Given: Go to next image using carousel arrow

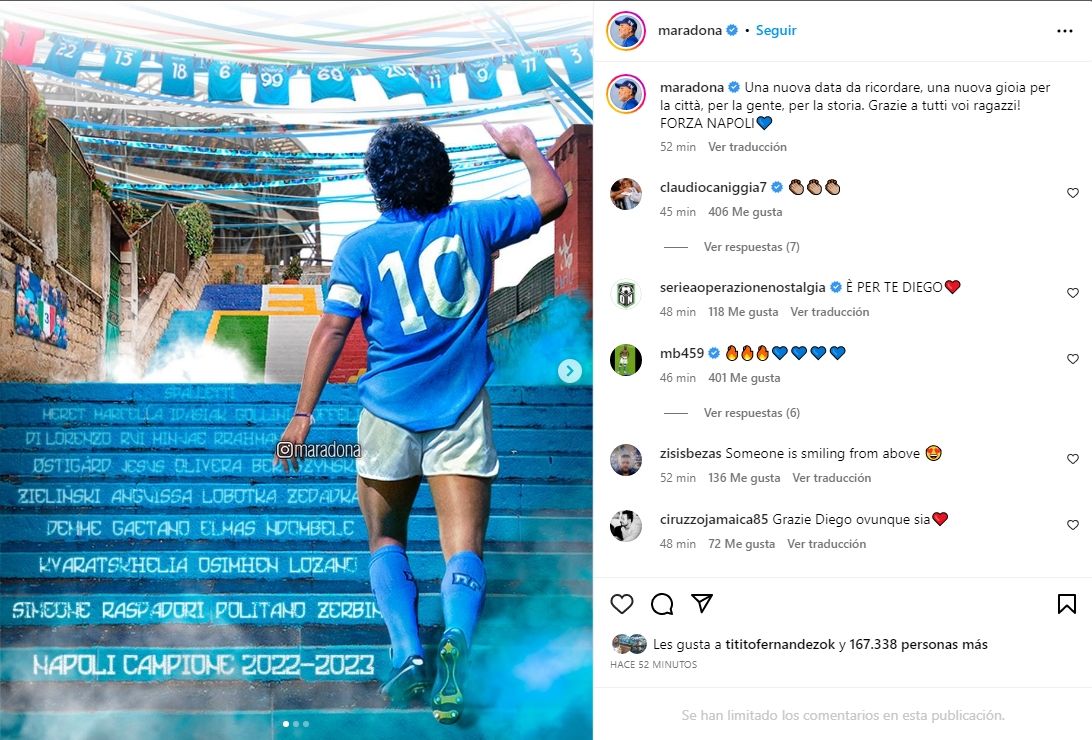Looking at the screenshot, I should [570, 371].
